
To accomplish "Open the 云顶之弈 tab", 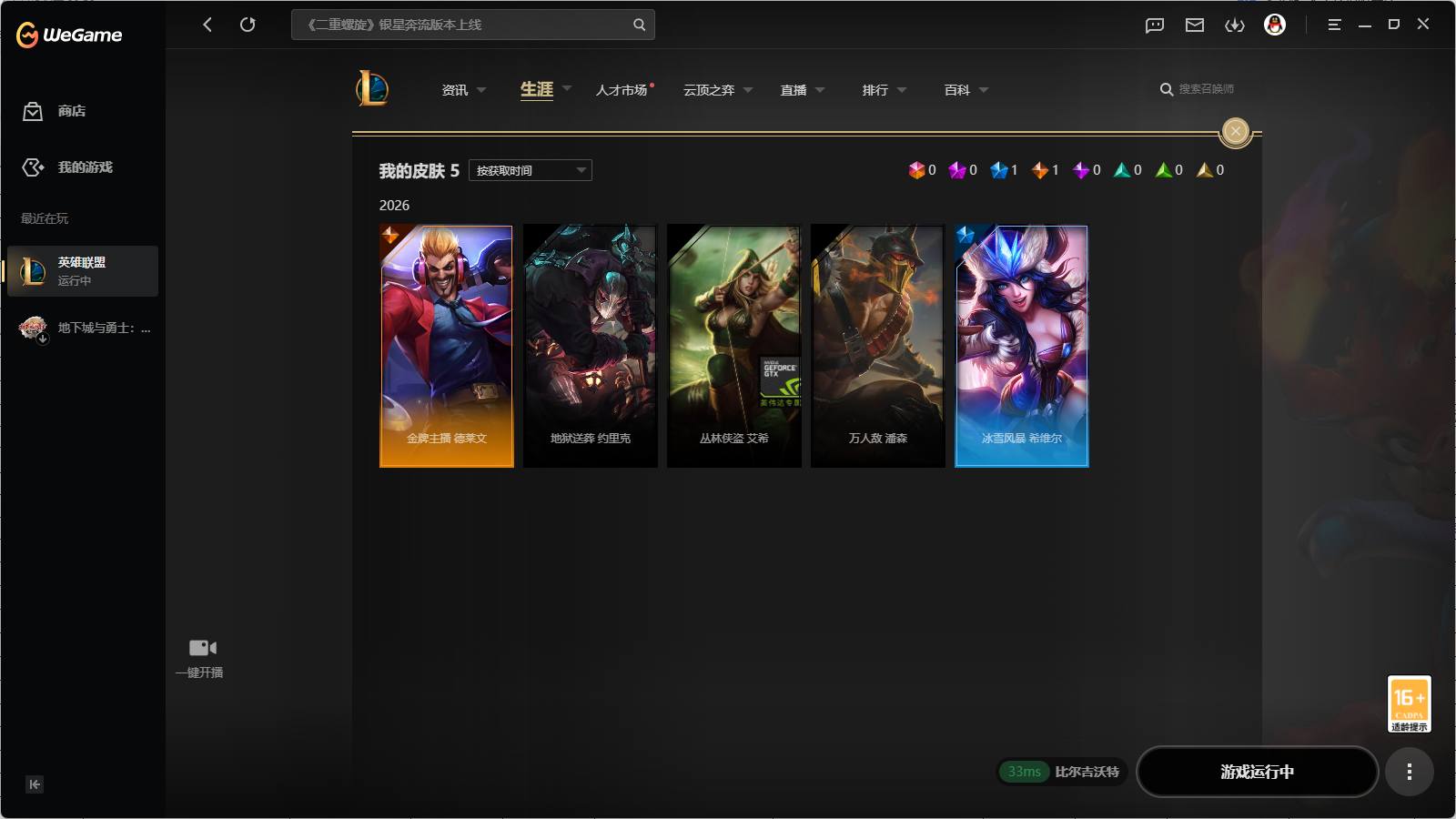I will point(709,90).
